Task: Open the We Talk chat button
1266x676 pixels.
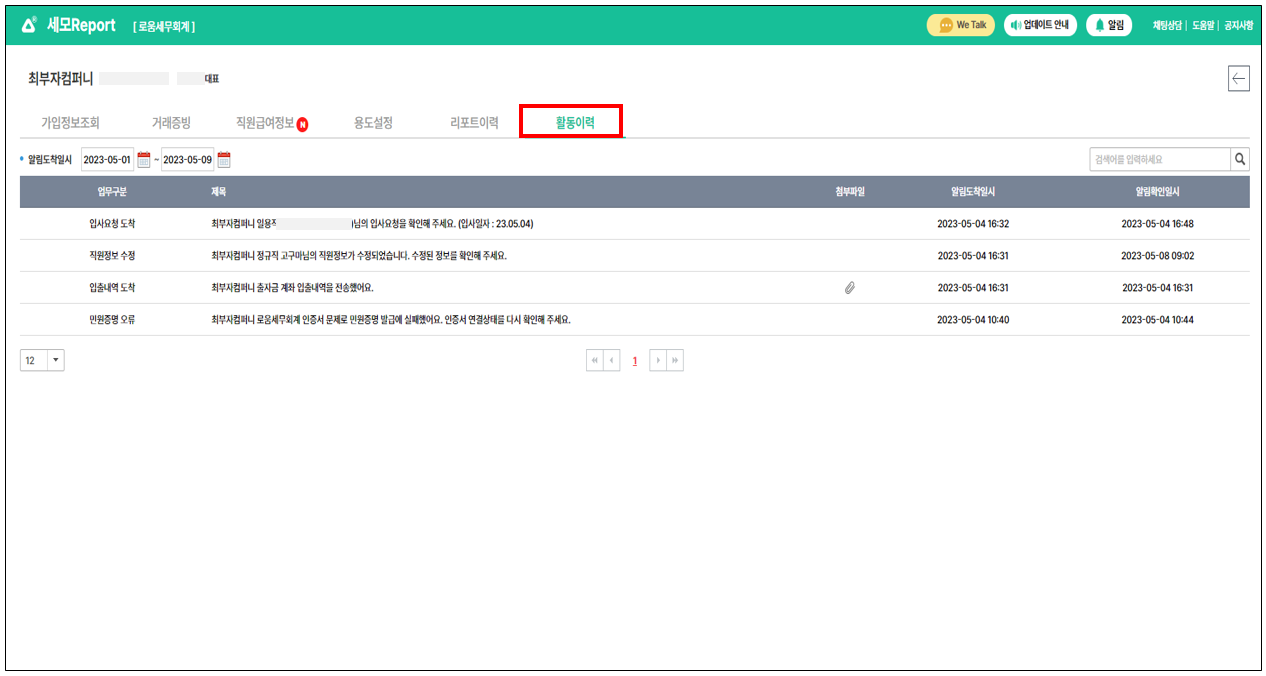Action: tap(960, 25)
